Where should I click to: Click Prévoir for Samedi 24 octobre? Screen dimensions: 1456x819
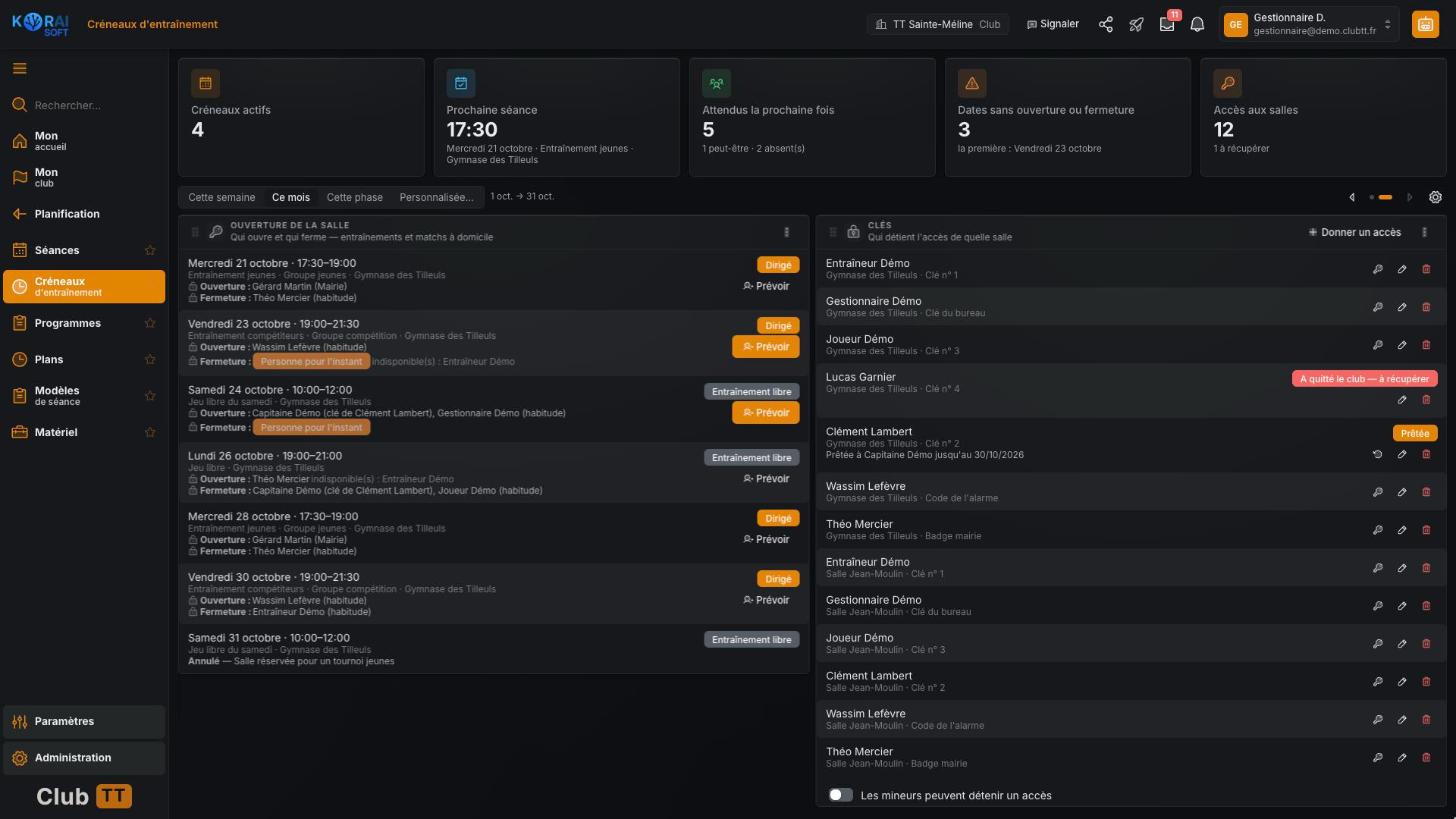[766, 412]
